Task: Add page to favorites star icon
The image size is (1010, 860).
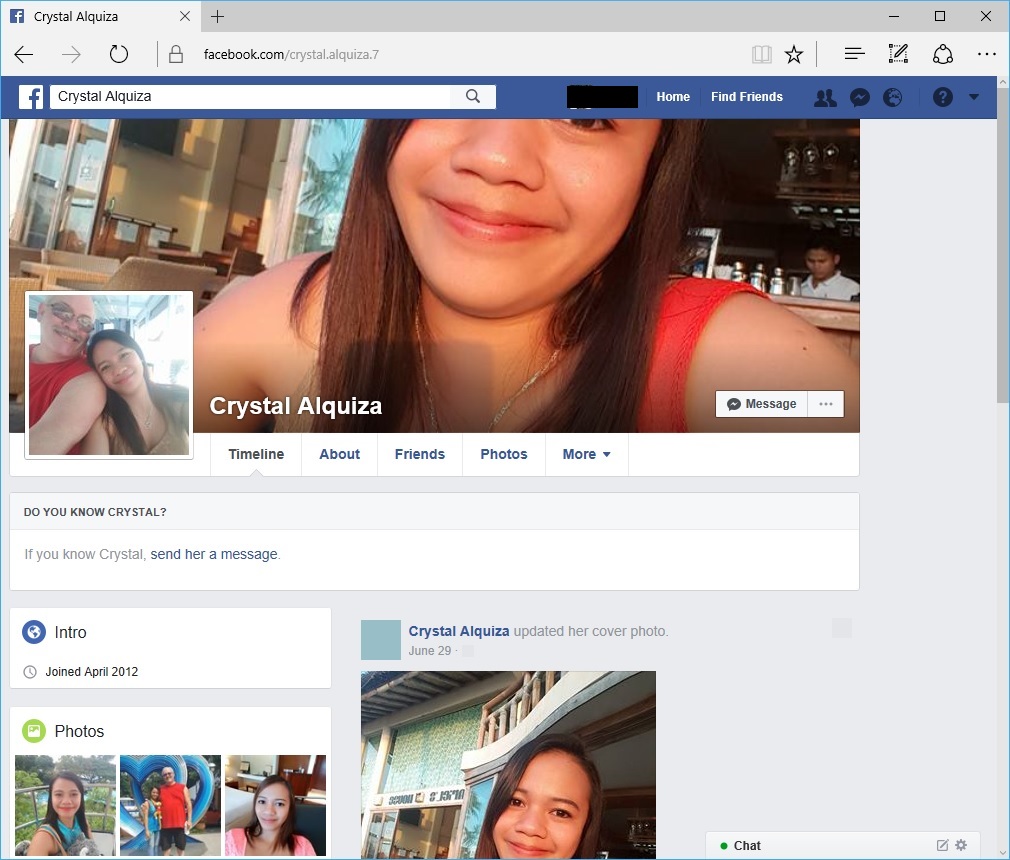Action: (794, 54)
